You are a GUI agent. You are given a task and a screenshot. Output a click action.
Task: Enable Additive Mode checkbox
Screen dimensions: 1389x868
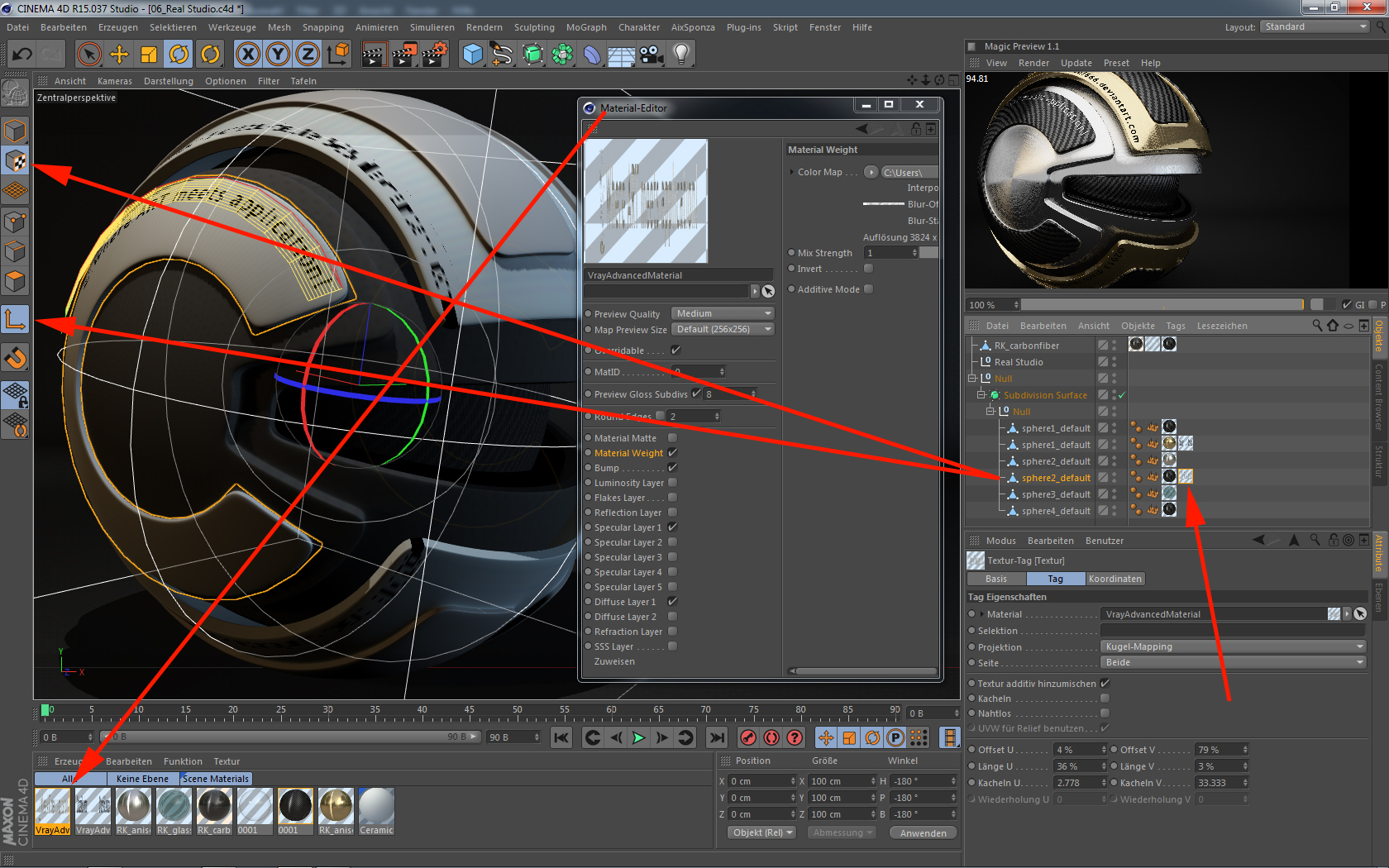tap(868, 289)
